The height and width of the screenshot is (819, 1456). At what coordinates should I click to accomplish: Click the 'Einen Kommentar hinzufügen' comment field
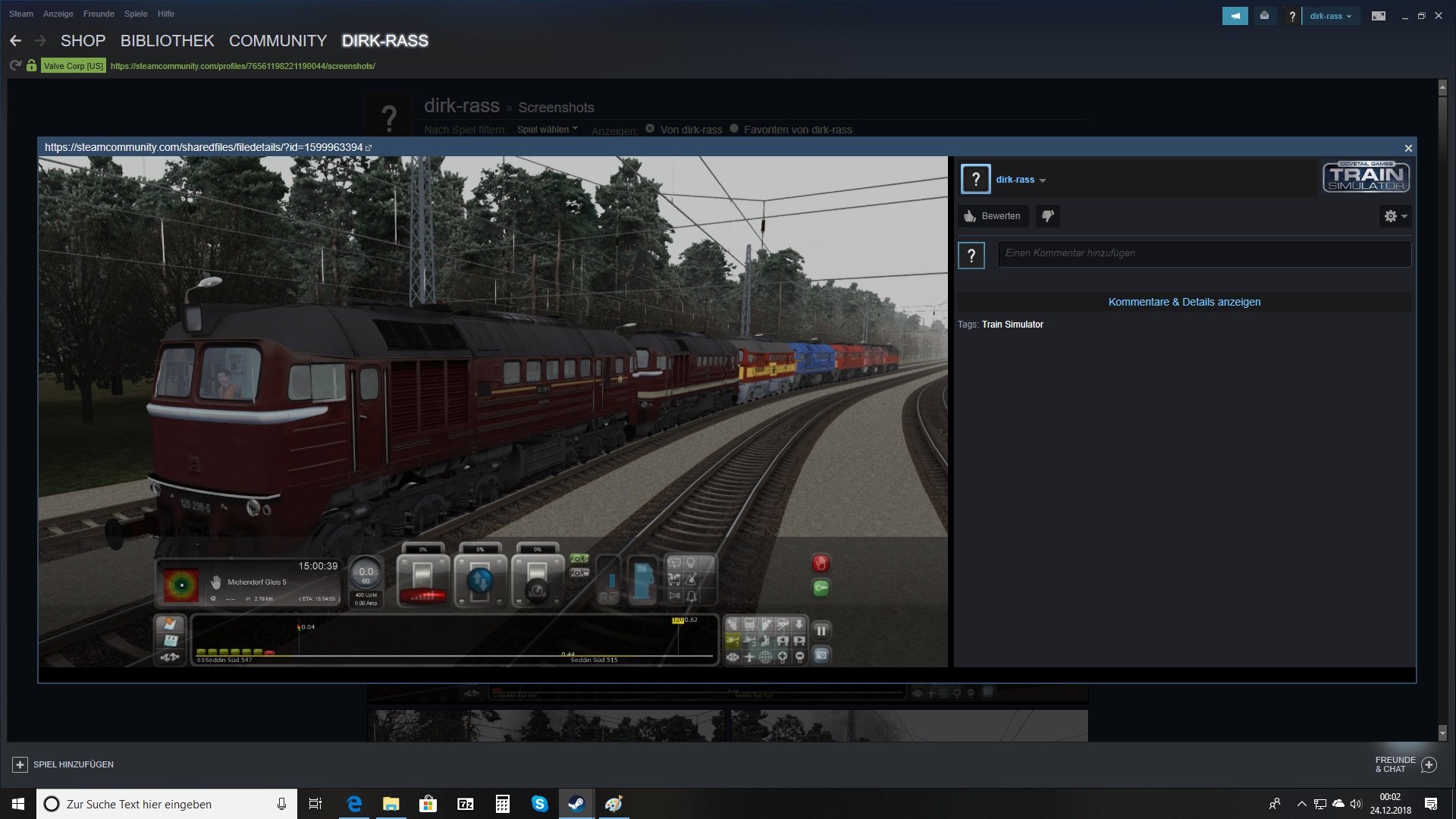pyautogui.click(x=1204, y=253)
